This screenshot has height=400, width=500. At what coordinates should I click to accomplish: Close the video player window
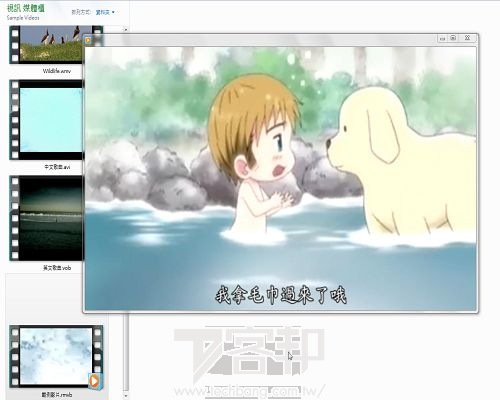pos(467,38)
